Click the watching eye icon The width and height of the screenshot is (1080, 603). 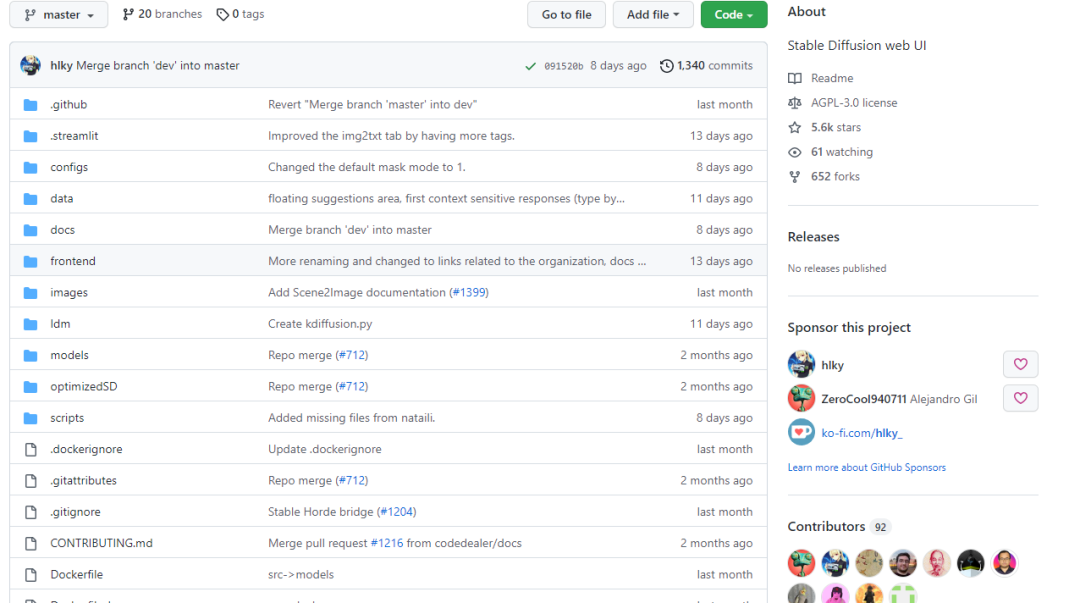pos(795,152)
